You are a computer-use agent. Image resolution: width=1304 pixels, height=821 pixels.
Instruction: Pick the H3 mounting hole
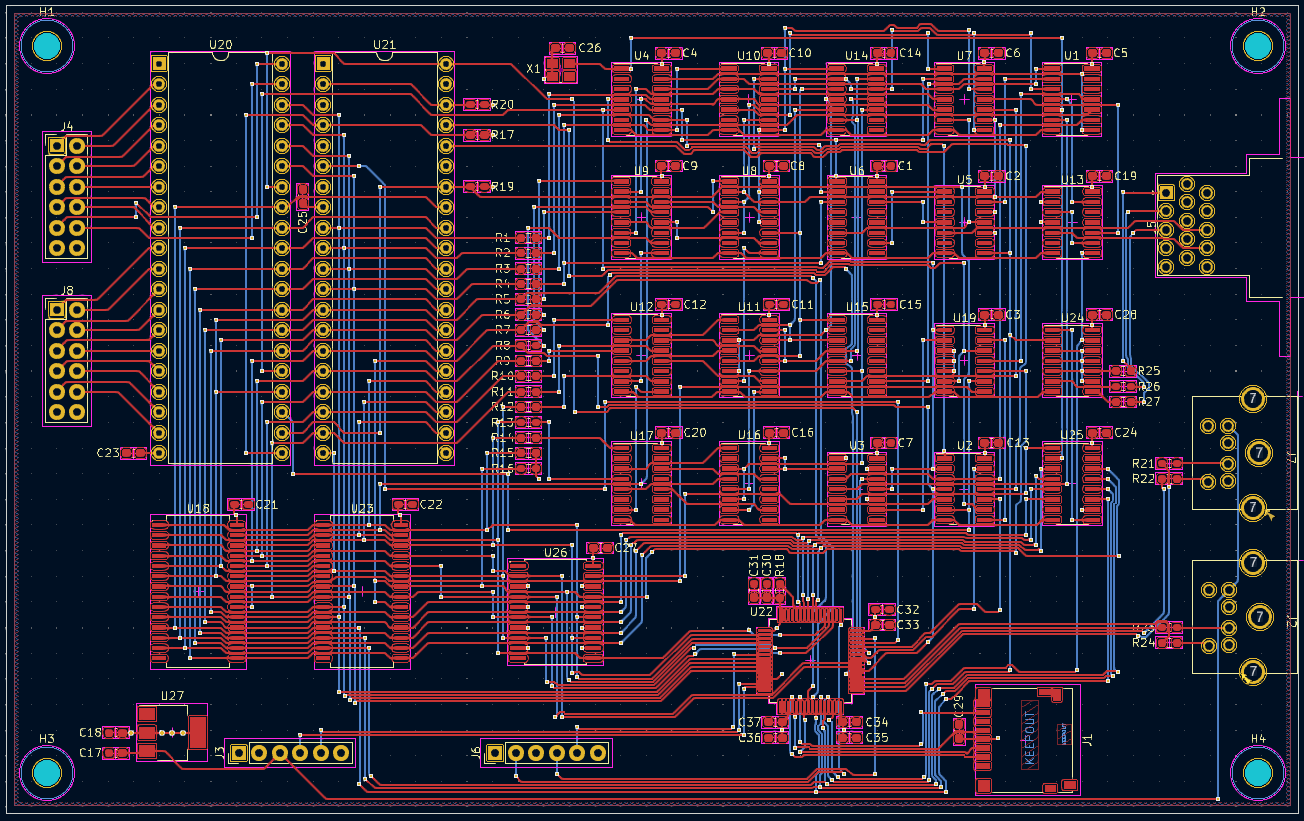coord(47,773)
